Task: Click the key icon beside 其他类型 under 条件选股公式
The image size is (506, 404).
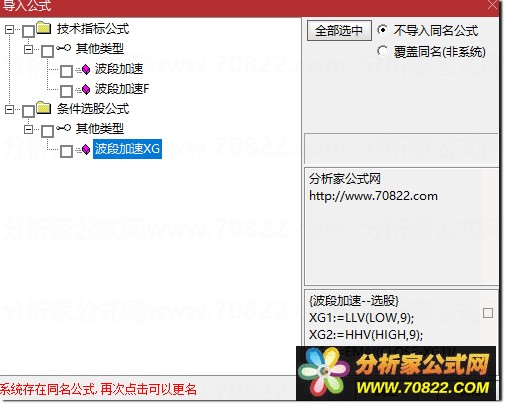Action: [63, 128]
